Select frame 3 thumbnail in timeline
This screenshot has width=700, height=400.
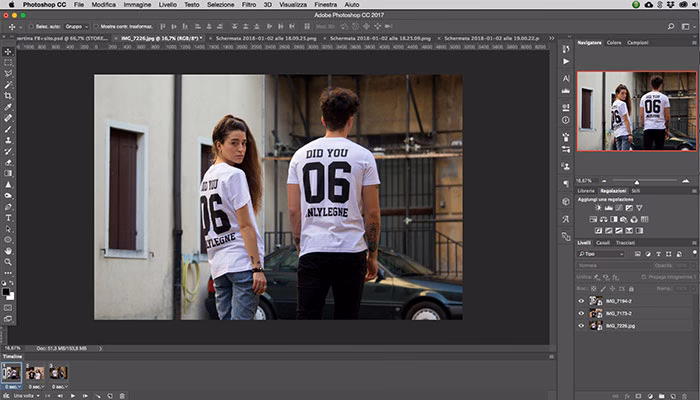(x=58, y=373)
